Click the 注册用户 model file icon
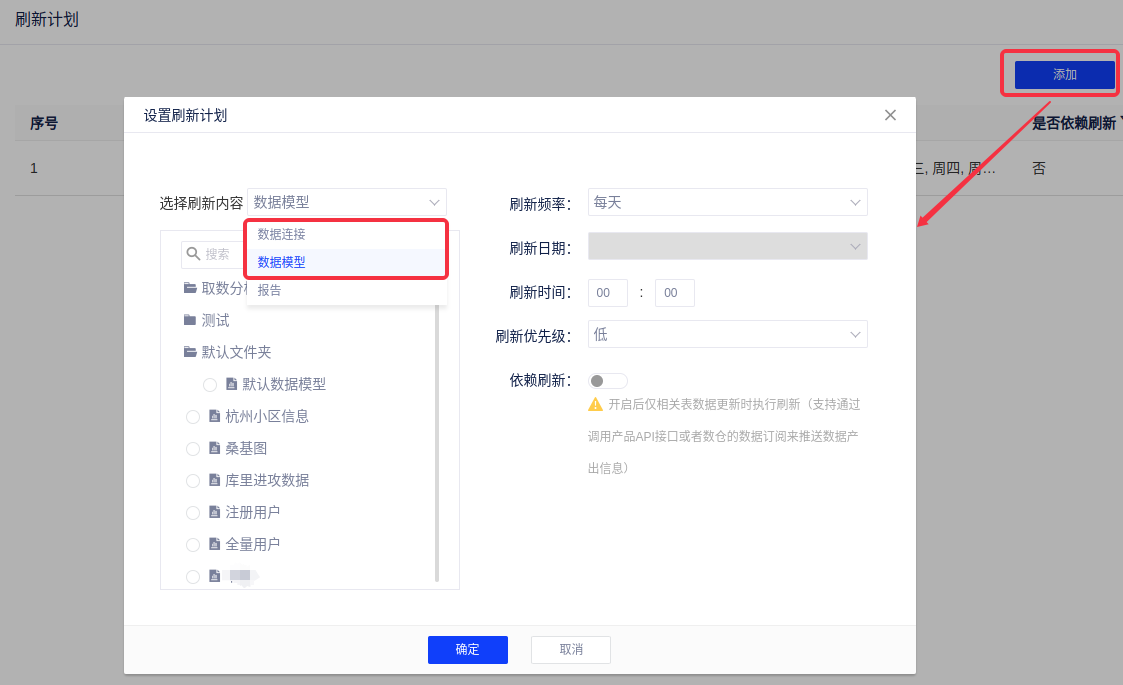1123x685 pixels. click(x=214, y=512)
